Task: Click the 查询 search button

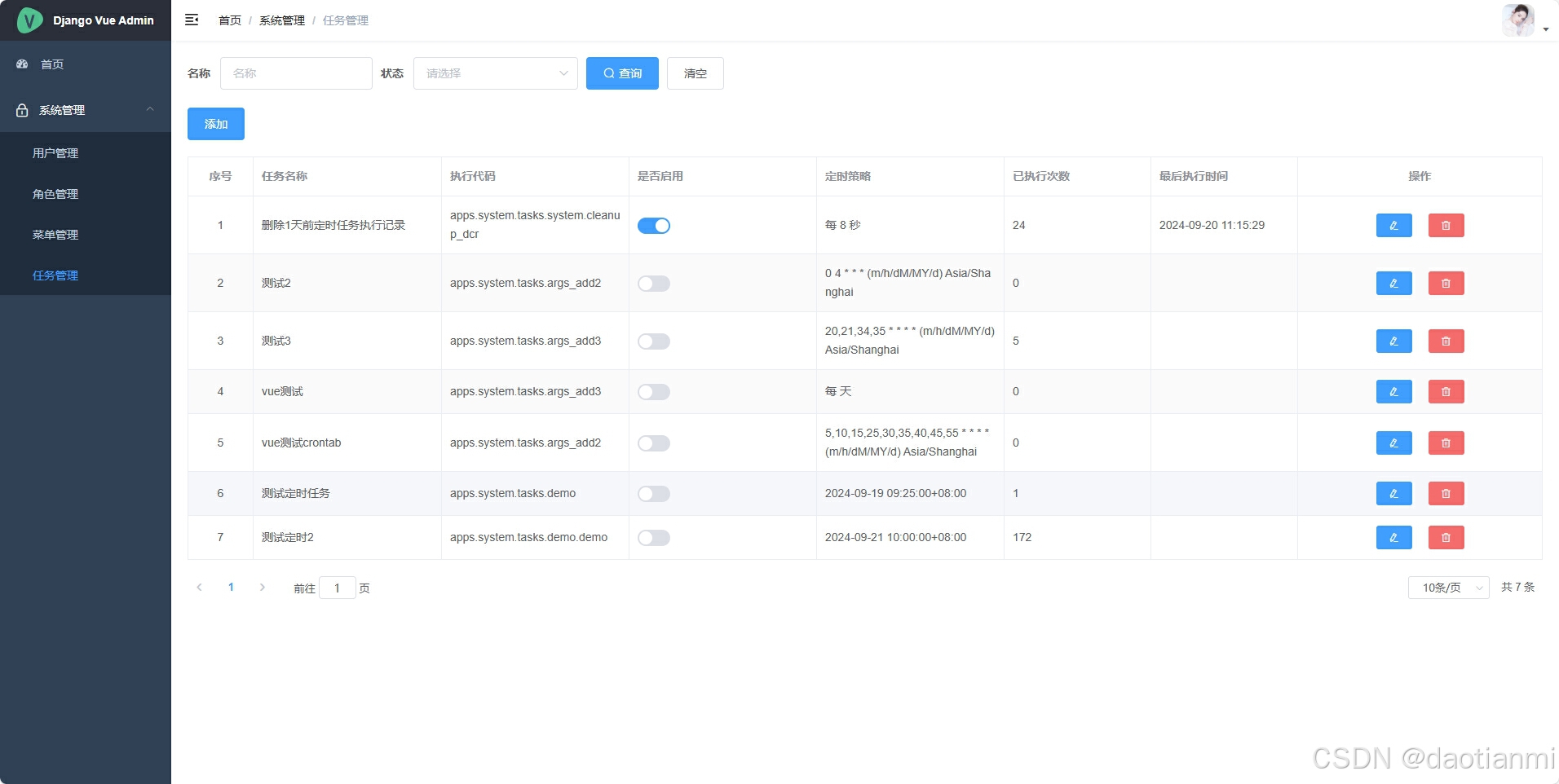Action: coord(622,73)
